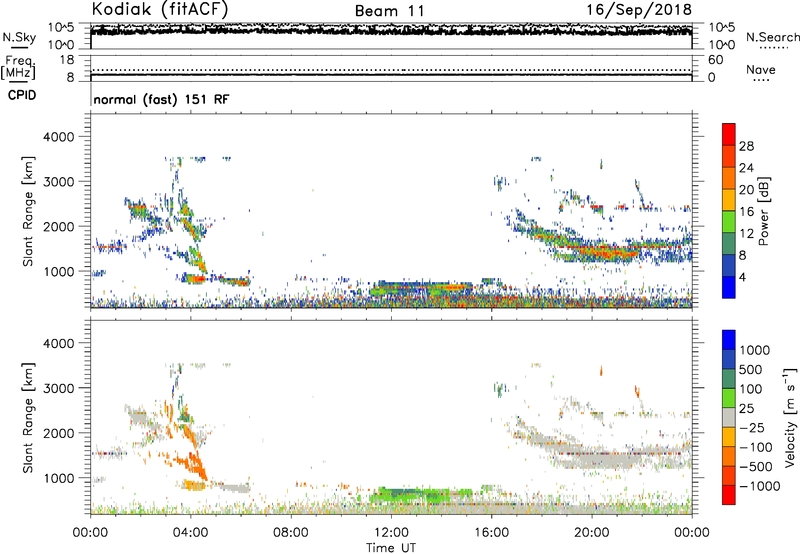This screenshot has width=800, height=554.
Task: Click the "4" Power colorbar label
Action: click(x=742, y=277)
